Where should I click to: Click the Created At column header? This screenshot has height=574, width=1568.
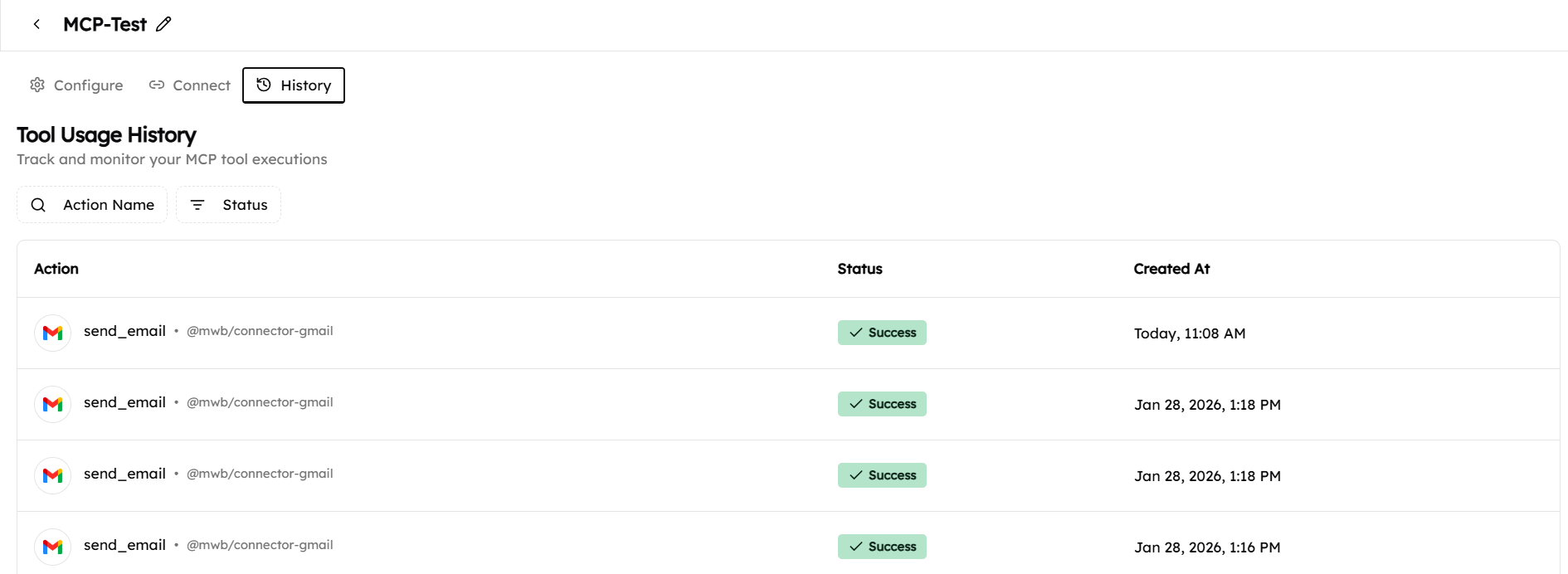point(1171,269)
